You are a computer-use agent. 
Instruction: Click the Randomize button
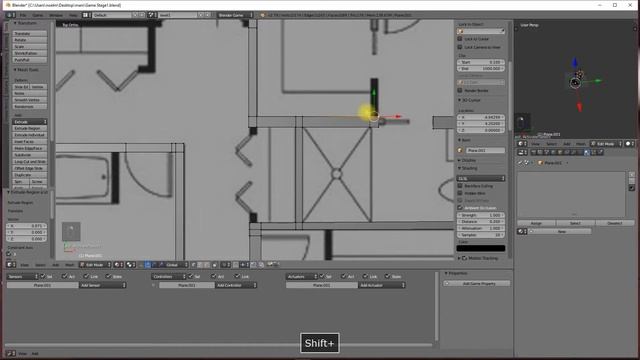(29, 106)
